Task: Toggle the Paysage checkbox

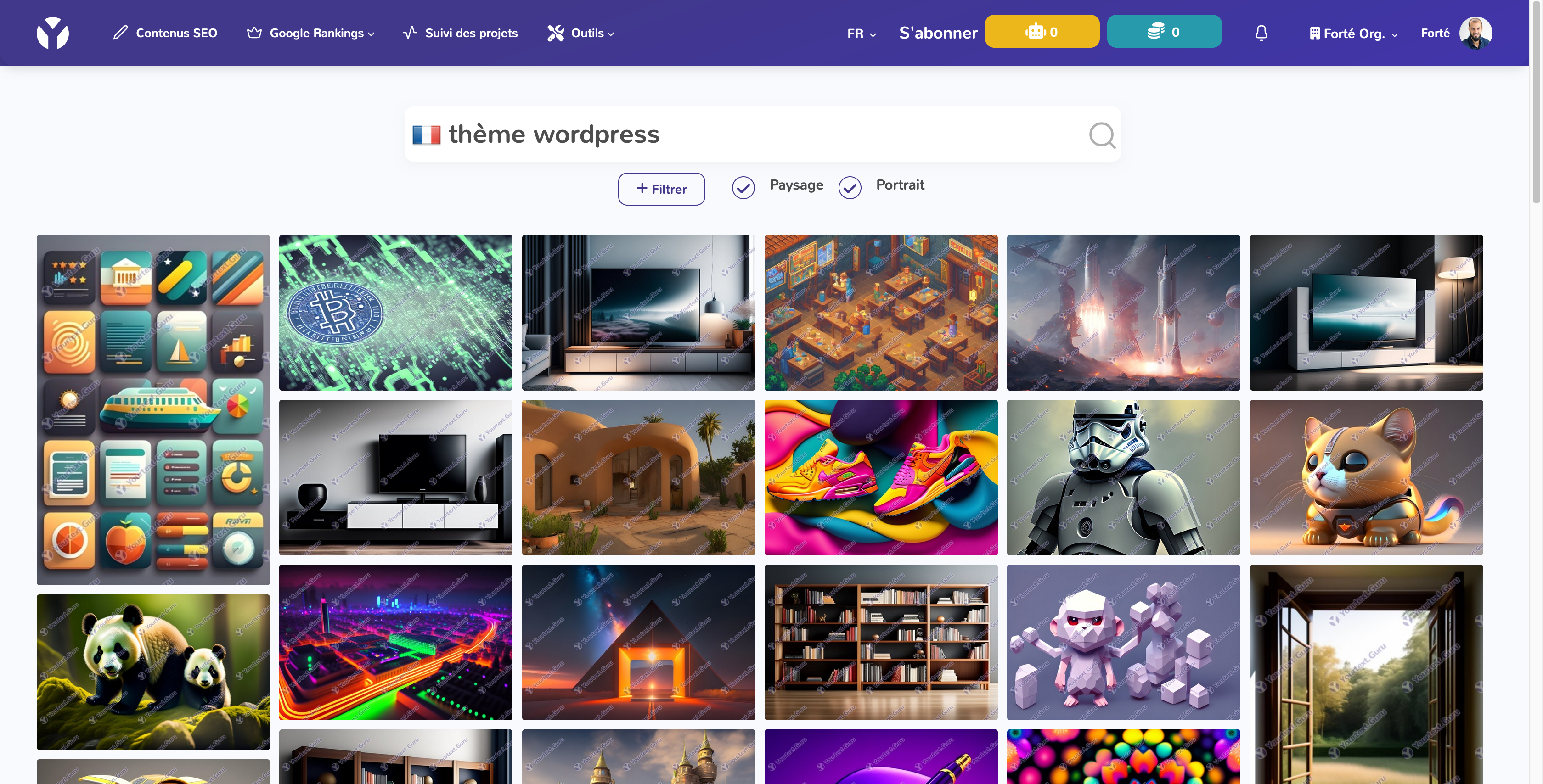Action: coord(743,188)
